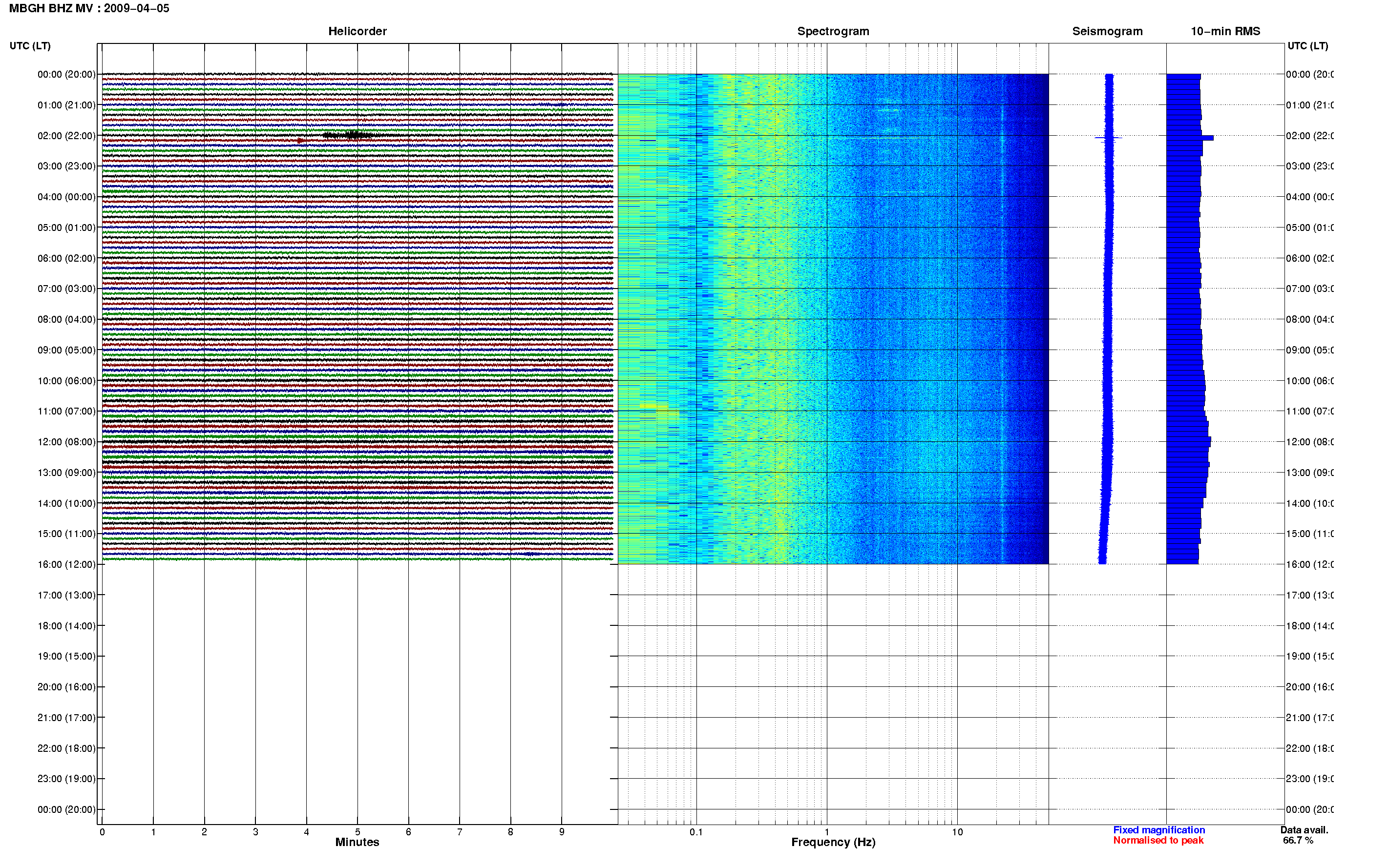Click the left '21:00 (17:00)' time label
Viewport: 1389px width, 868px height.
[66, 718]
